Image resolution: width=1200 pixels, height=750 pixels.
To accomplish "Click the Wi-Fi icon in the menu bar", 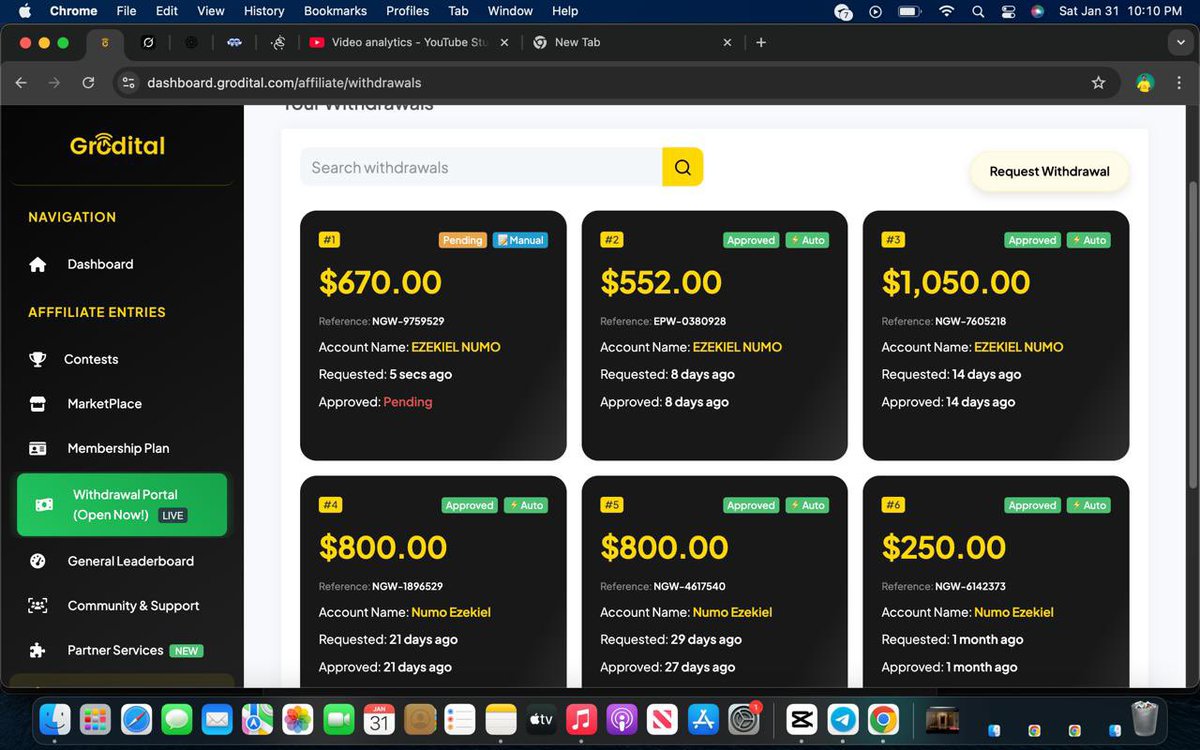I will 946,11.
